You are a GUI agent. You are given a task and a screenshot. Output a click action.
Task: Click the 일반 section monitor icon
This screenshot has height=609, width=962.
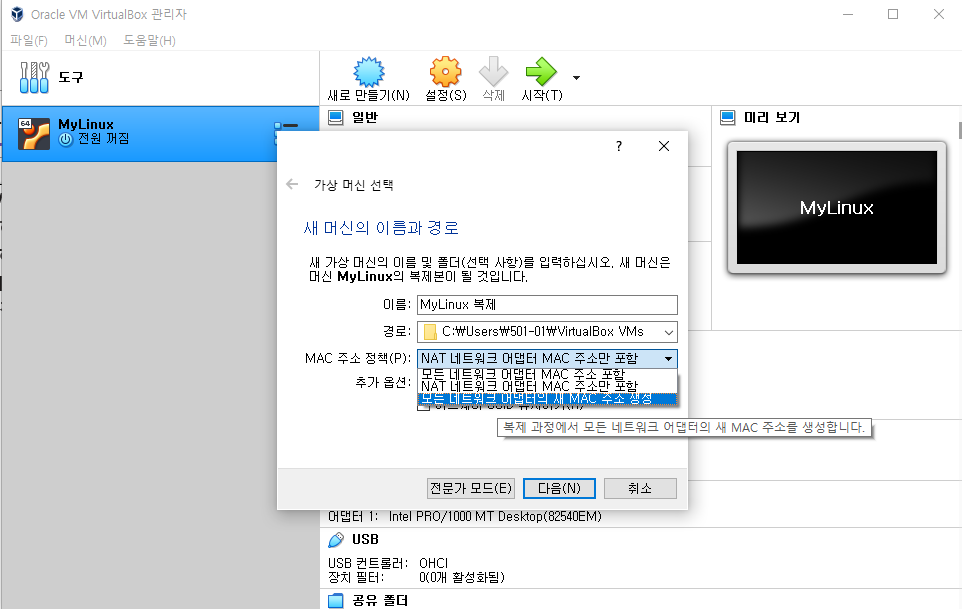point(336,117)
